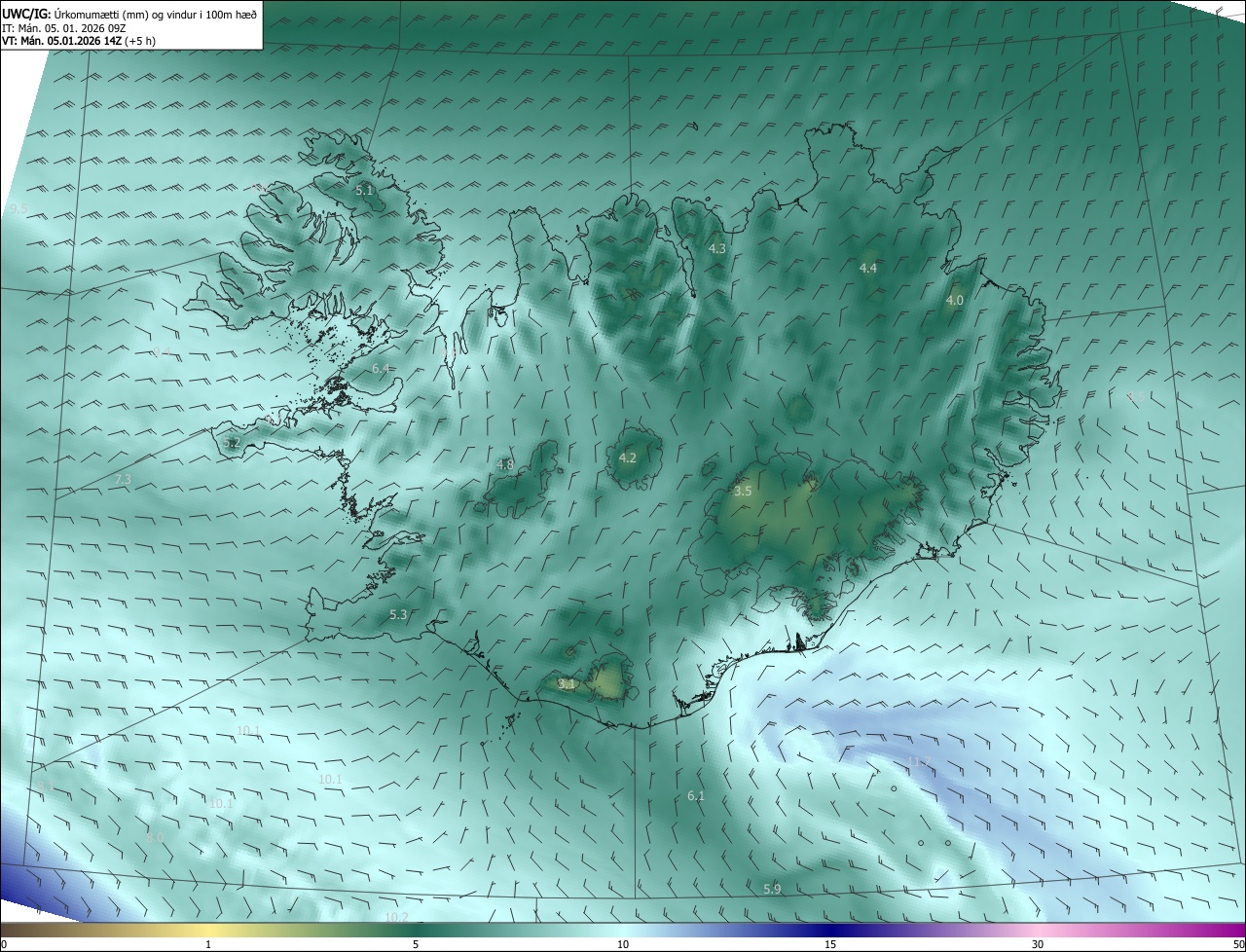1246x952 pixels.
Task: Click the 5.2 value label on the western peninsula
Action: point(232,444)
